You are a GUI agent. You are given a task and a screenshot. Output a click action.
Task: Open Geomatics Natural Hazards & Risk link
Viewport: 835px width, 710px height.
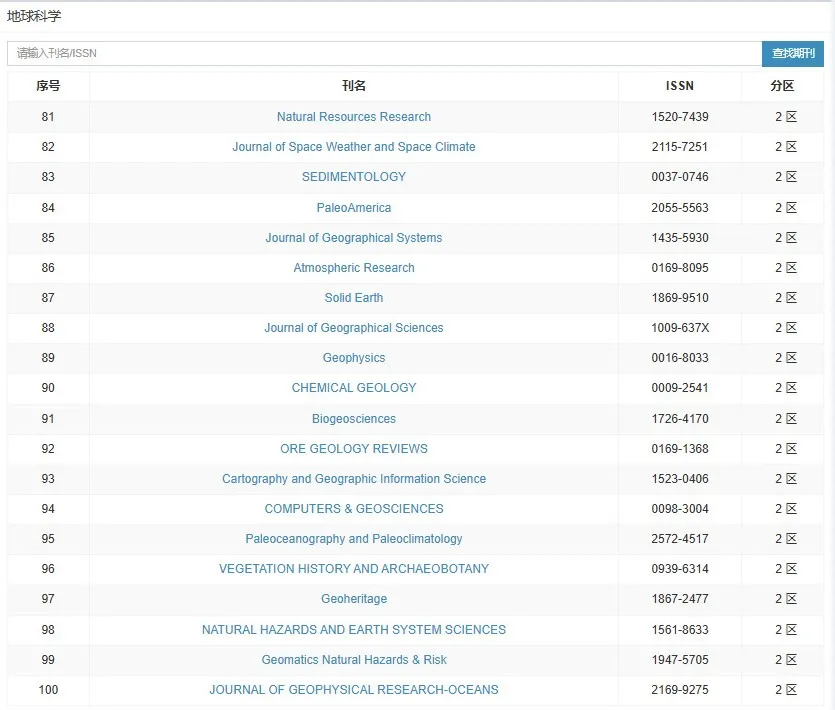[x=354, y=659]
